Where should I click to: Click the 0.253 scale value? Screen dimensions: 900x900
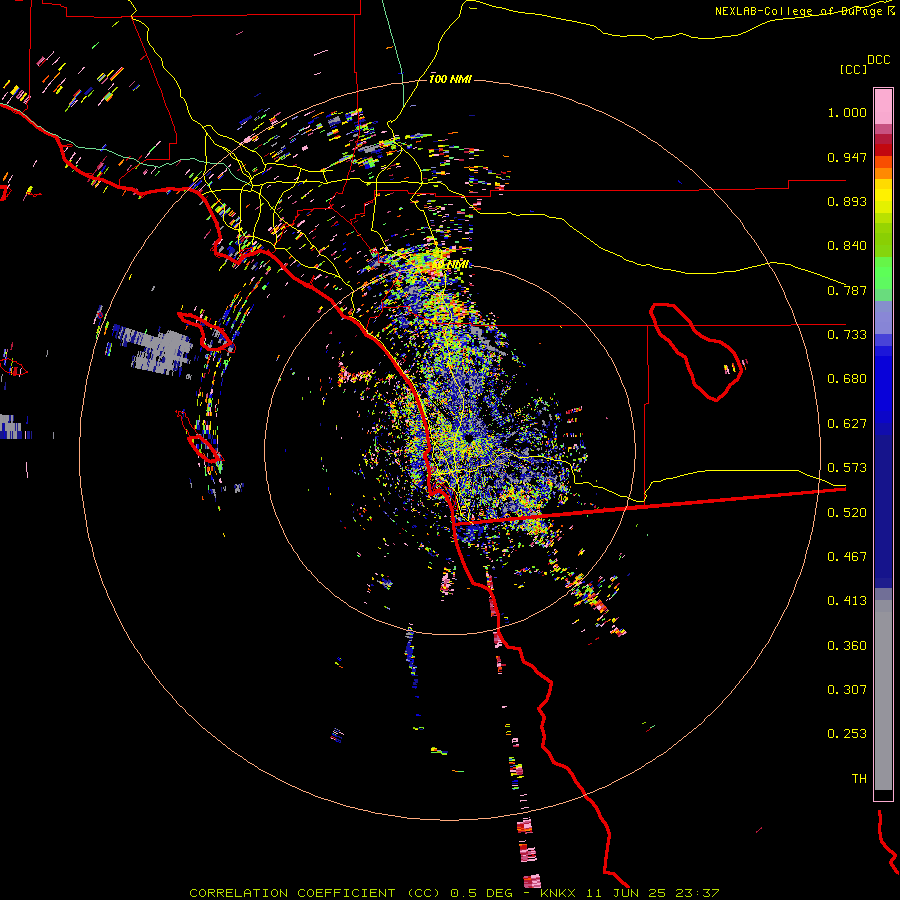coord(847,734)
